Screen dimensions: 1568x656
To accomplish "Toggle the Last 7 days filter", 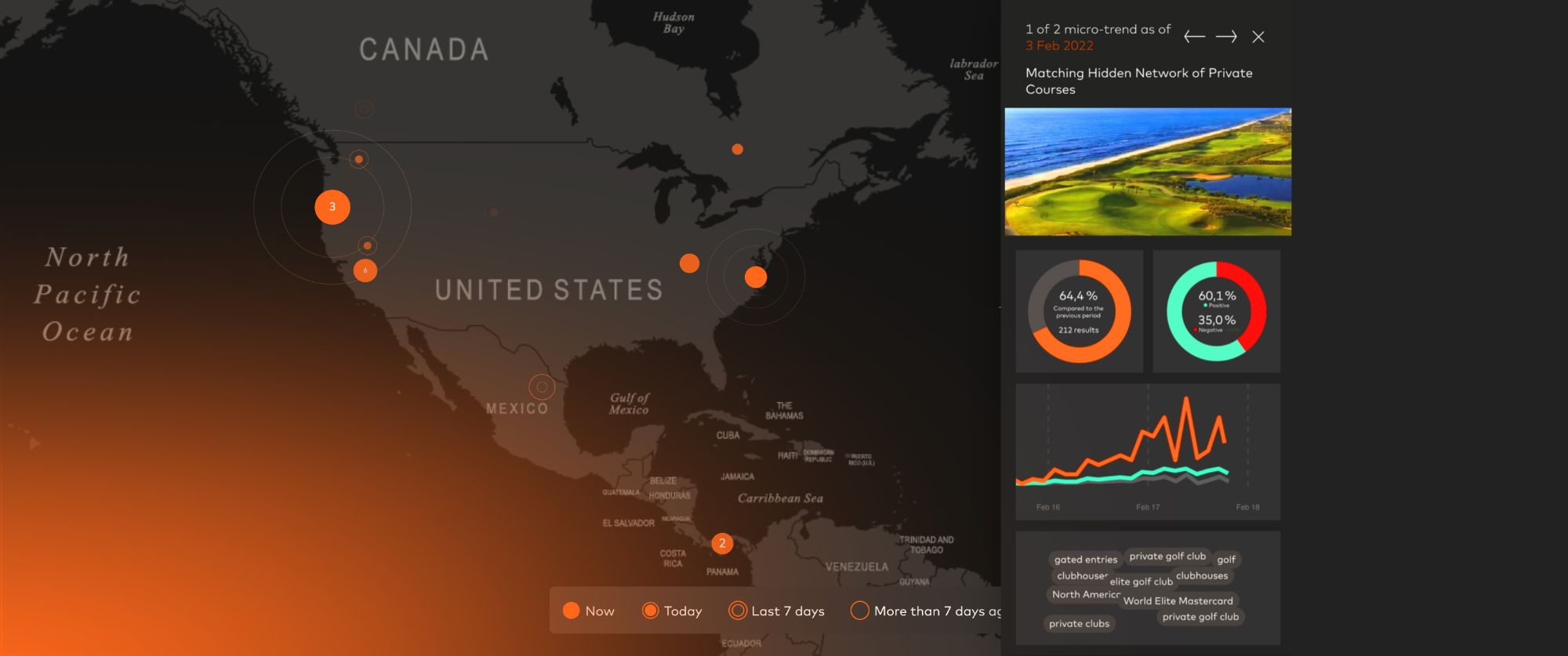I will (776, 611).
